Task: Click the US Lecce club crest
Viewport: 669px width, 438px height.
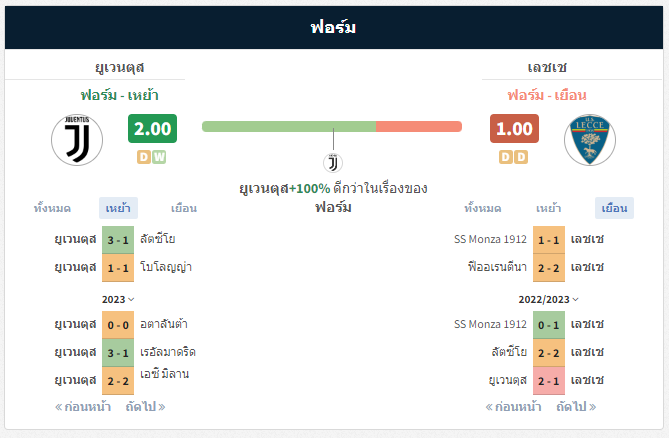Action: coord(590,140)
